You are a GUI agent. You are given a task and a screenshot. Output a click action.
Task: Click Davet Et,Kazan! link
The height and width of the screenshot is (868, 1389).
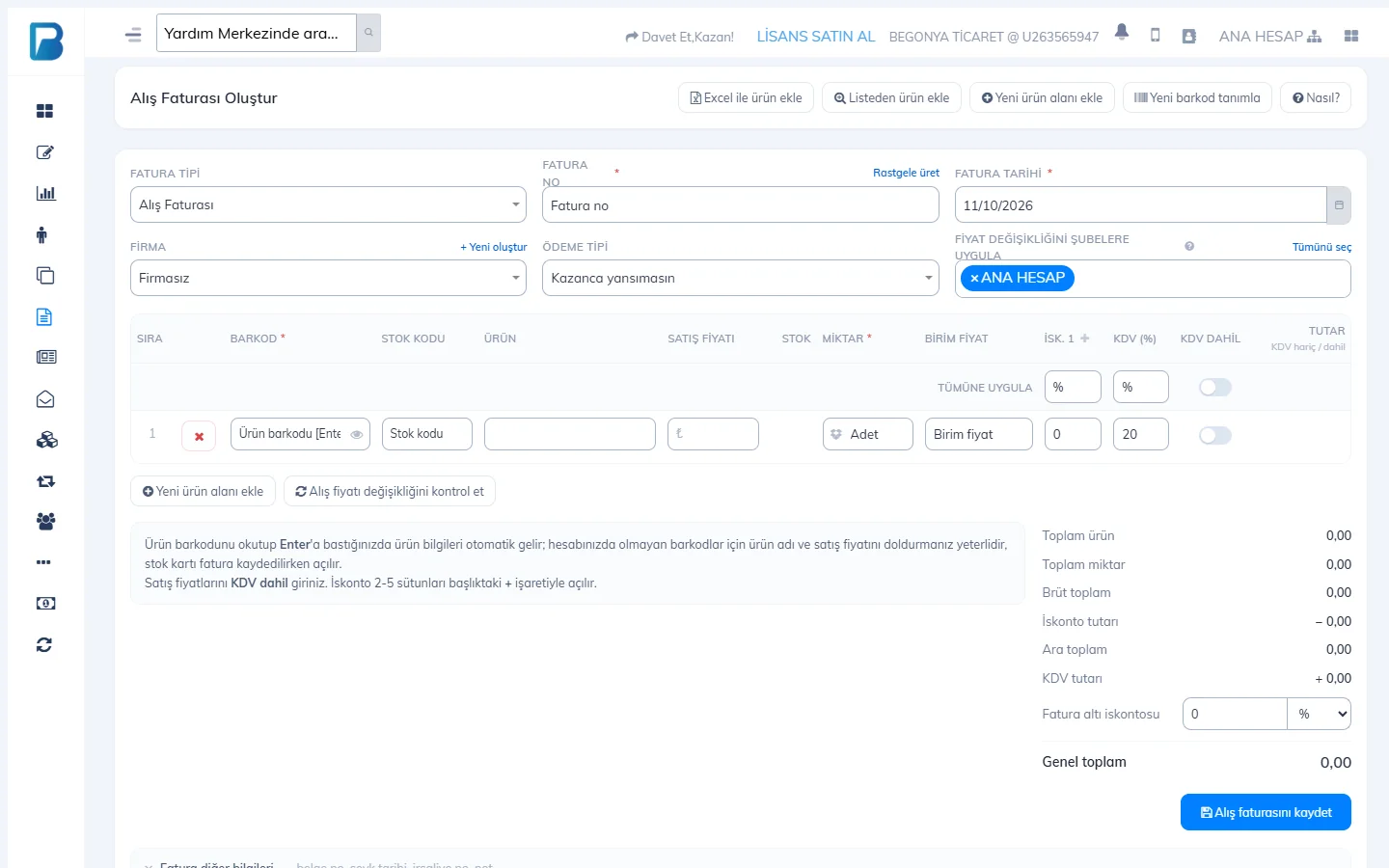click(x=680, y=37)
